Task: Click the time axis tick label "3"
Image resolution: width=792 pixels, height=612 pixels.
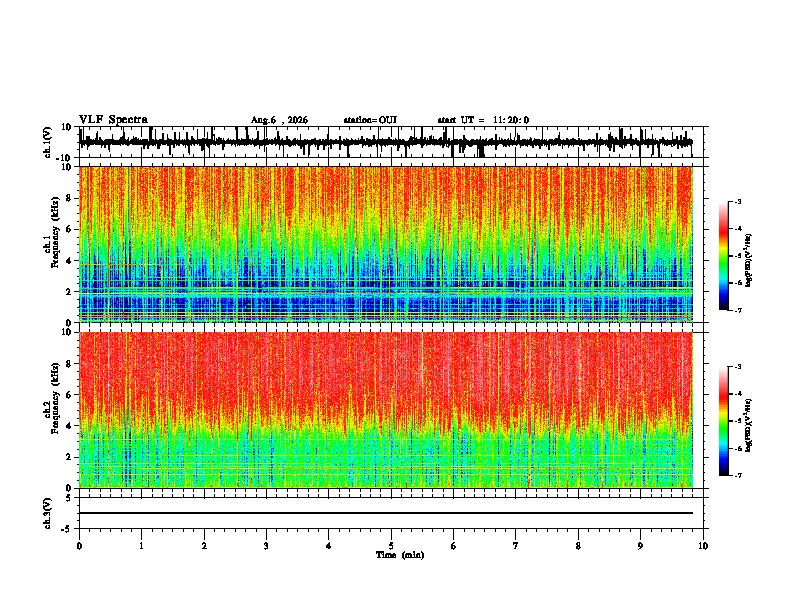Action: [x=266, y=546]
